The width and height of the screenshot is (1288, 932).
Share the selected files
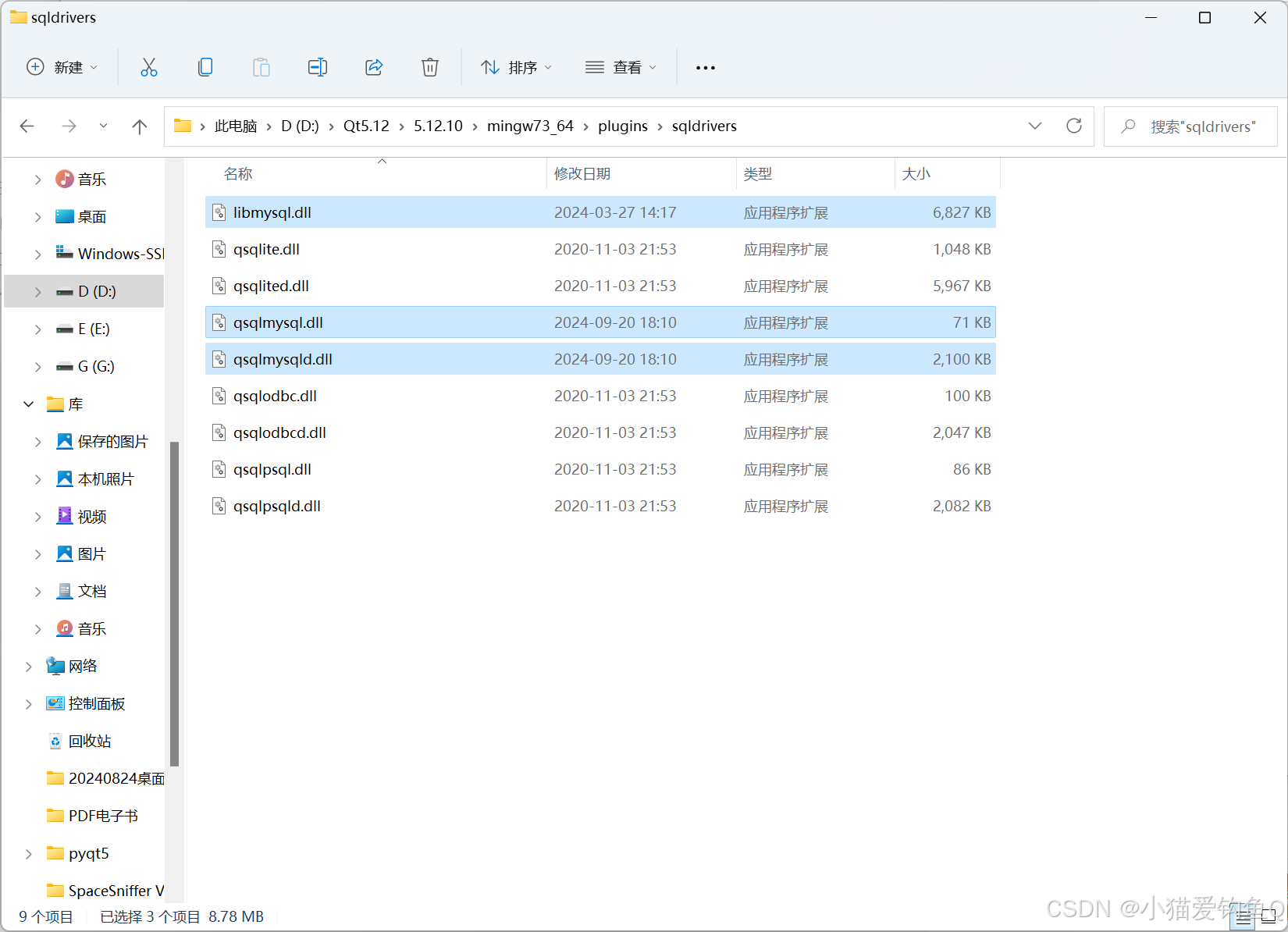(374, 67)
